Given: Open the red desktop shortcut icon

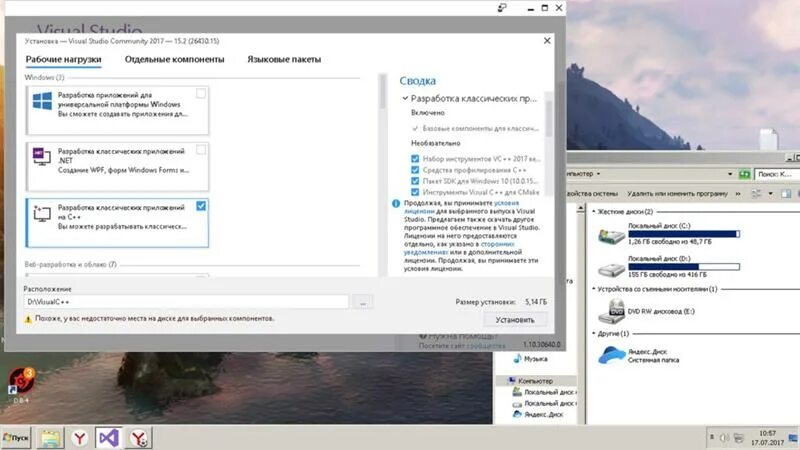Looking at the screenshot, I should click(21, 381).
